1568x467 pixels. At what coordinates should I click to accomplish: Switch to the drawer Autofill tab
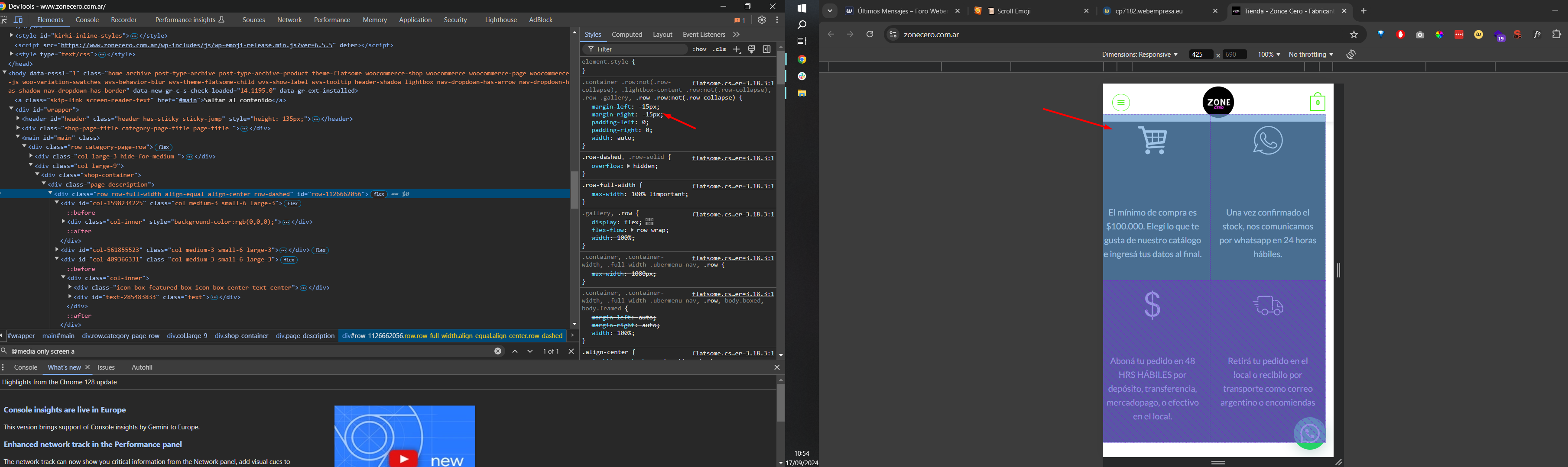(143, 367)
